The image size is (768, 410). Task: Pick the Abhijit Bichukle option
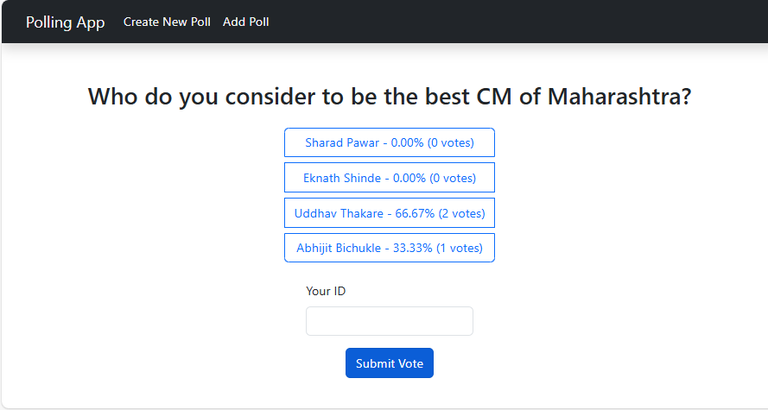click(x=389, y=248)
